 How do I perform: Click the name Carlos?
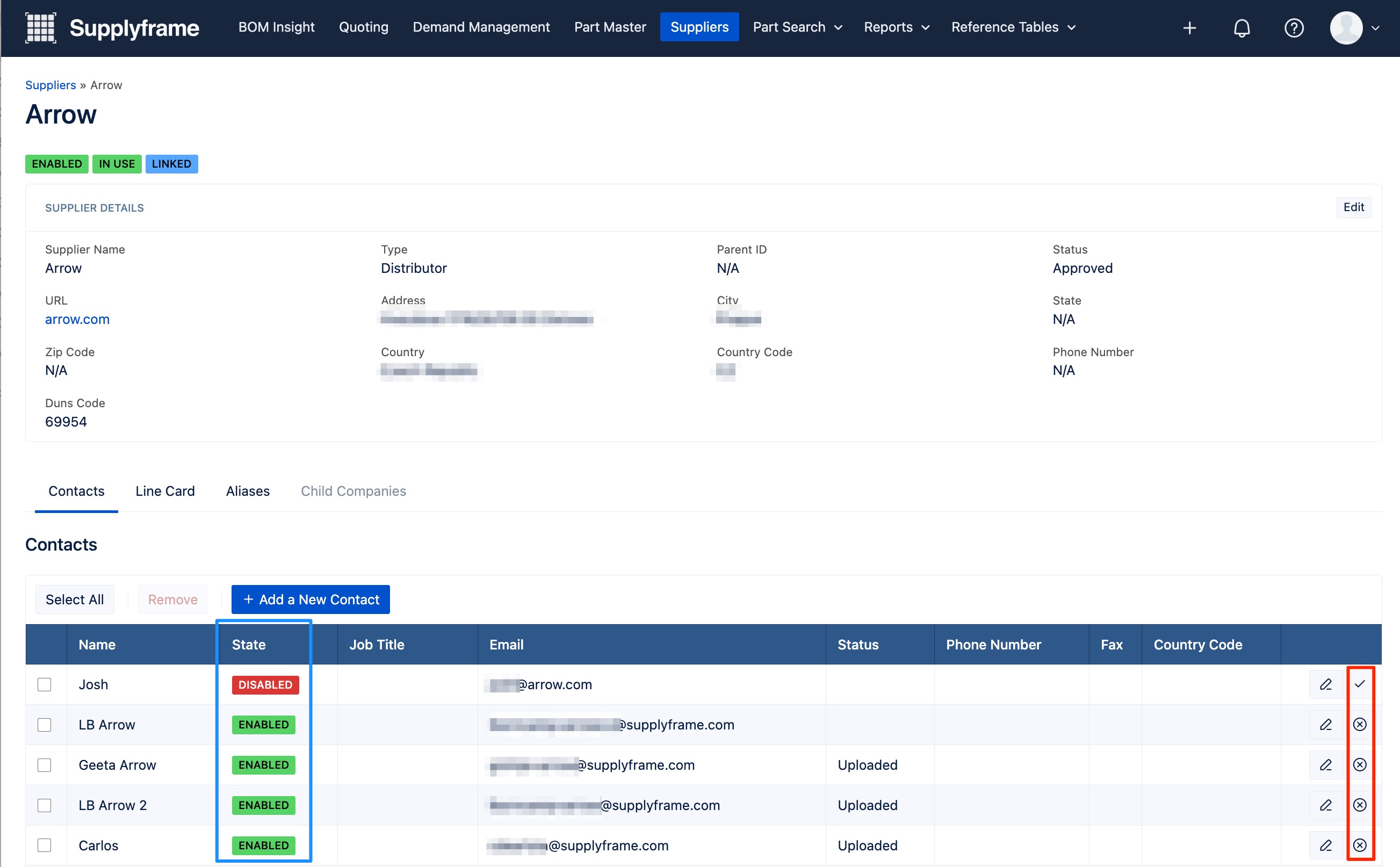click(98, 845)
